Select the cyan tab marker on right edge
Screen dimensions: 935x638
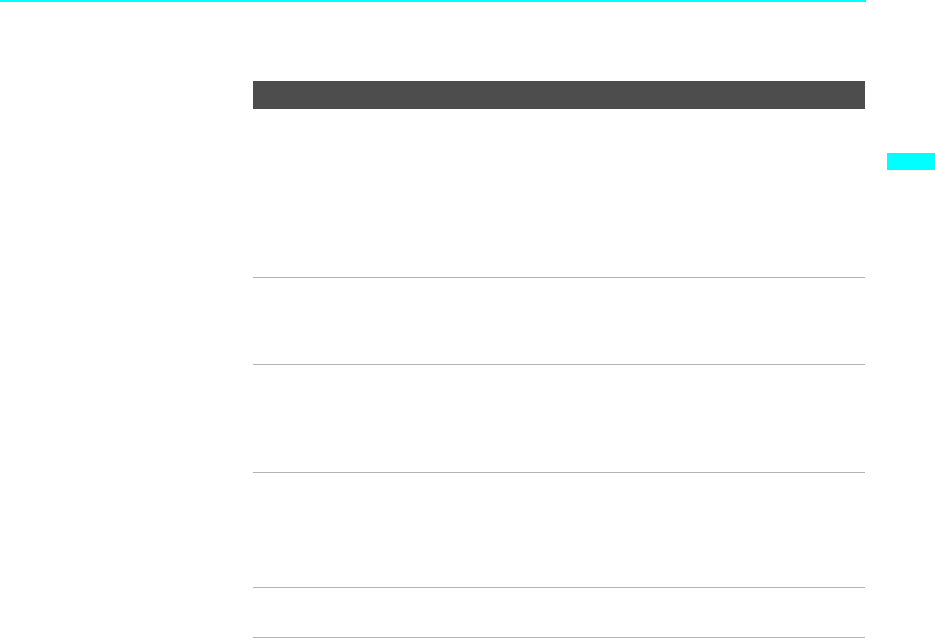[910, 161]
